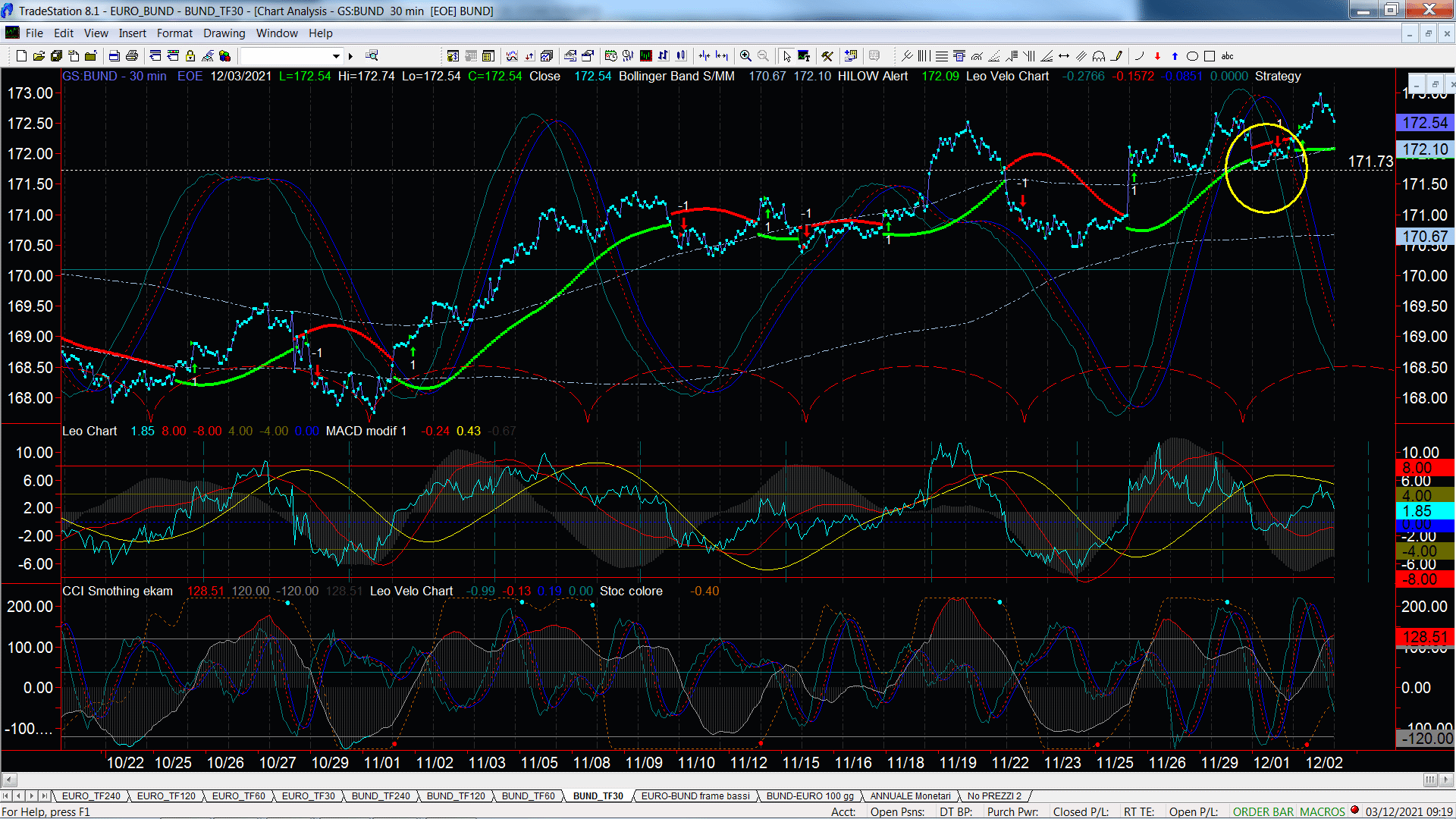Select the abc text drawing tool
Screen dimensions: 1456x819
pyautogui.click(x=1227, y=56)
